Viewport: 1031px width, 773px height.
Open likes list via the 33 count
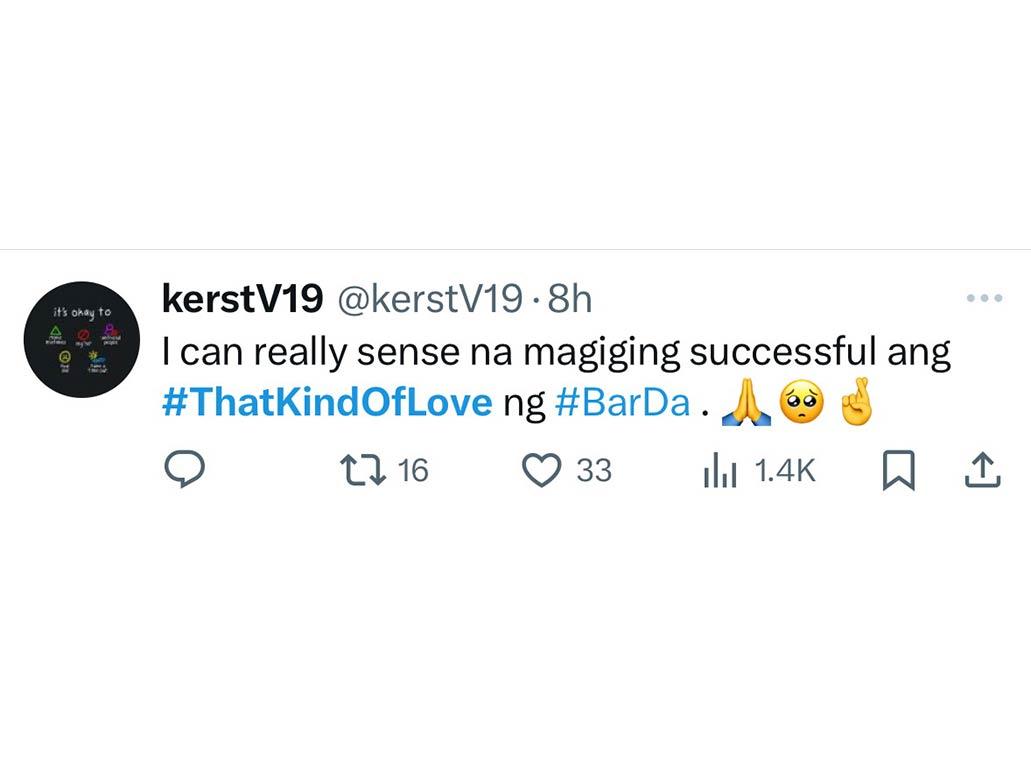click(x=593, y=470)
